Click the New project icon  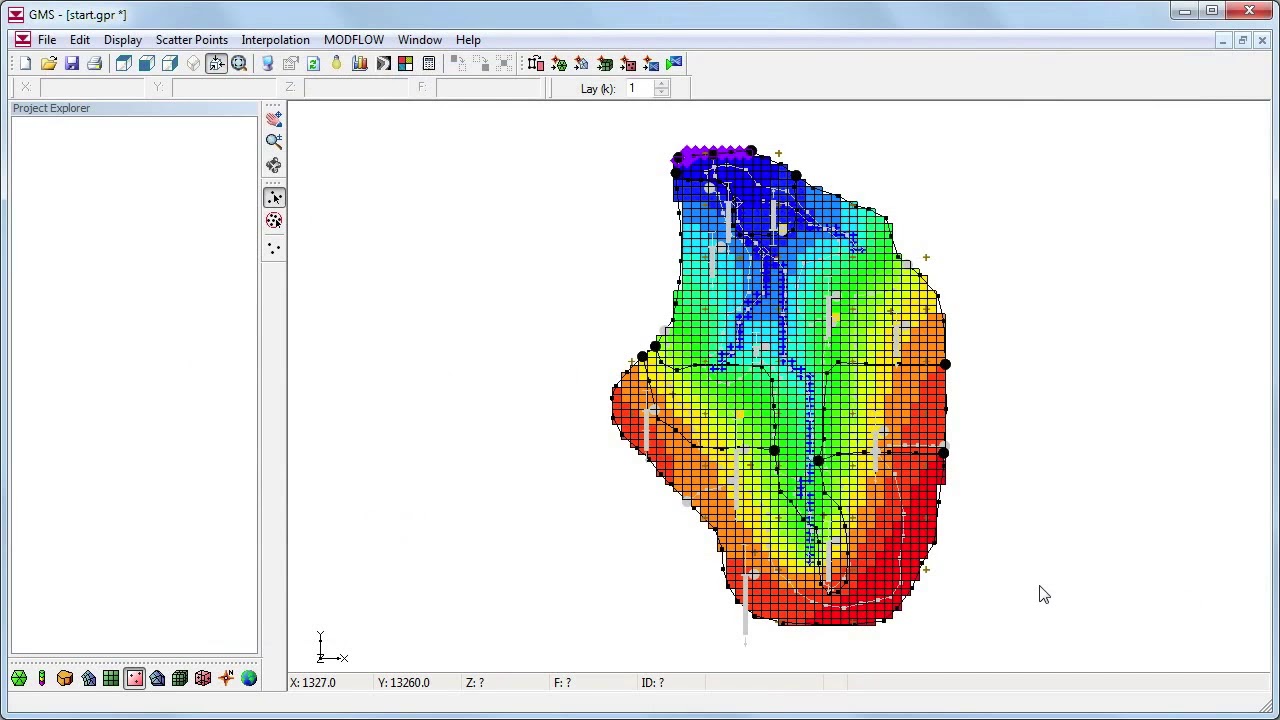click(25, 64)
